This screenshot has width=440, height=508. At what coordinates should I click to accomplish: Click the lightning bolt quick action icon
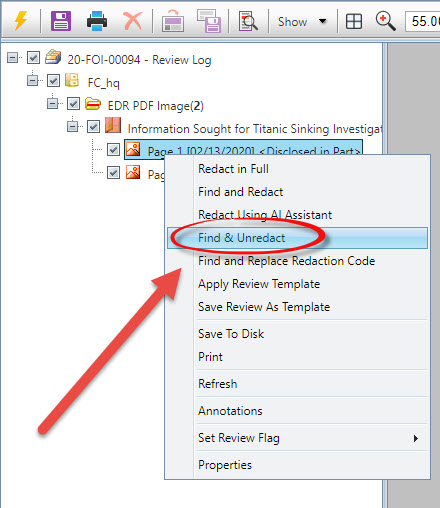21,21
